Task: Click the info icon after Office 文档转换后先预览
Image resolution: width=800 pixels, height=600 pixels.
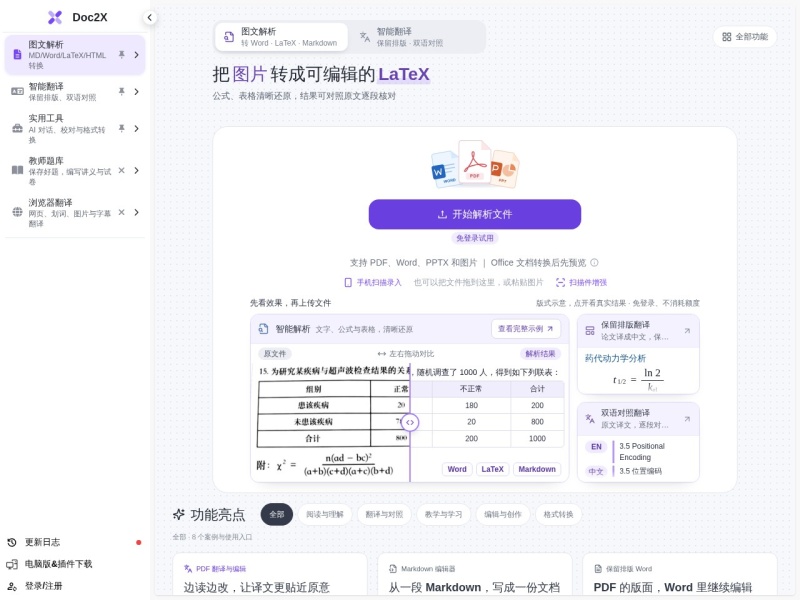Action: coord(594,263)
